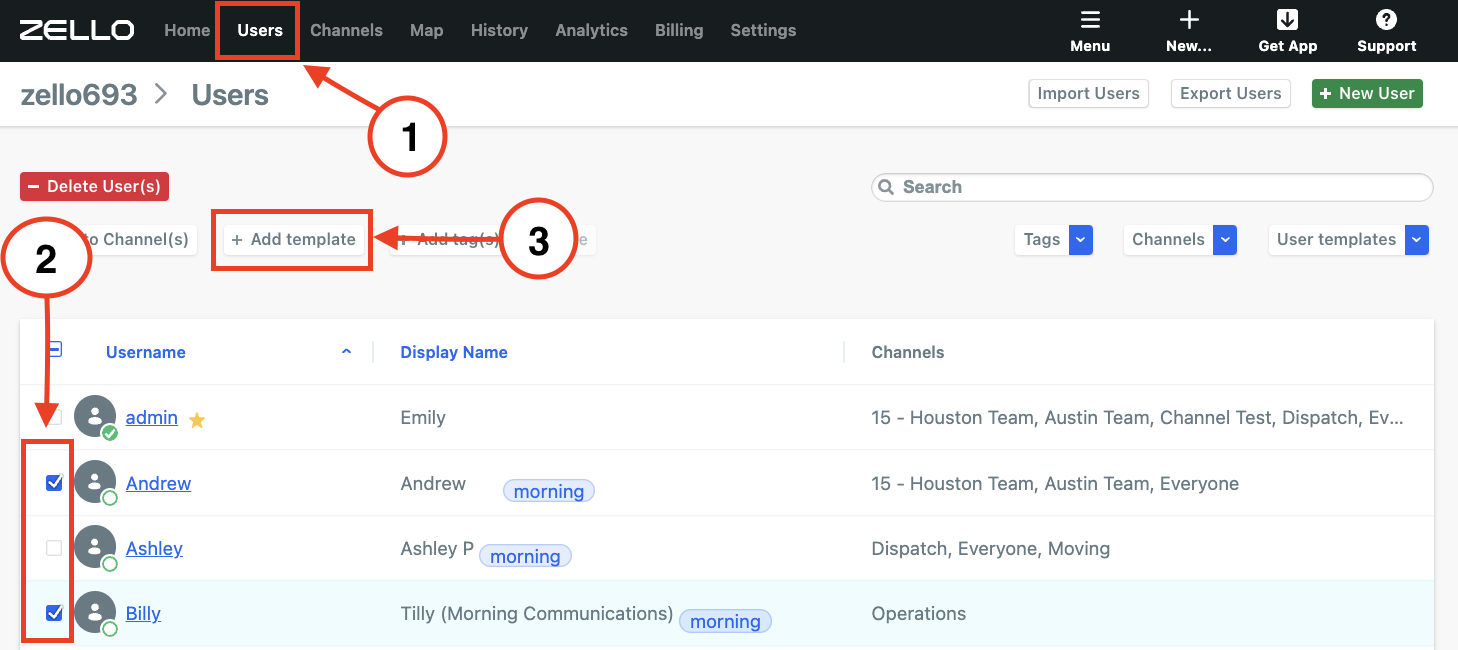Select the Users nav tab
This screenshot has height=650, width=1458.
tap(260, 30)
